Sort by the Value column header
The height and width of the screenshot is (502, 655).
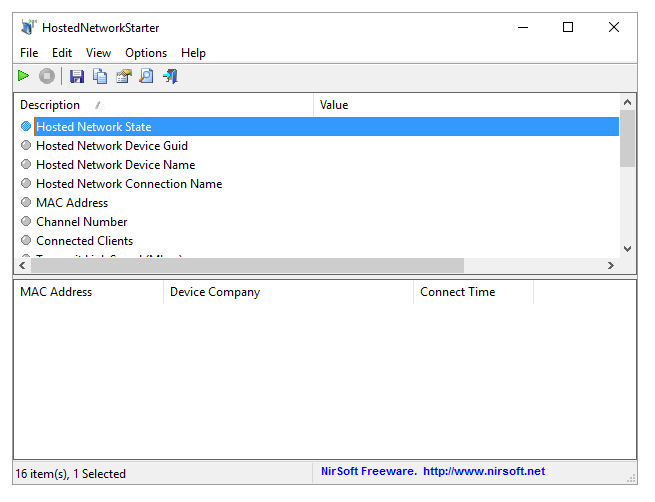pos(467,105)
